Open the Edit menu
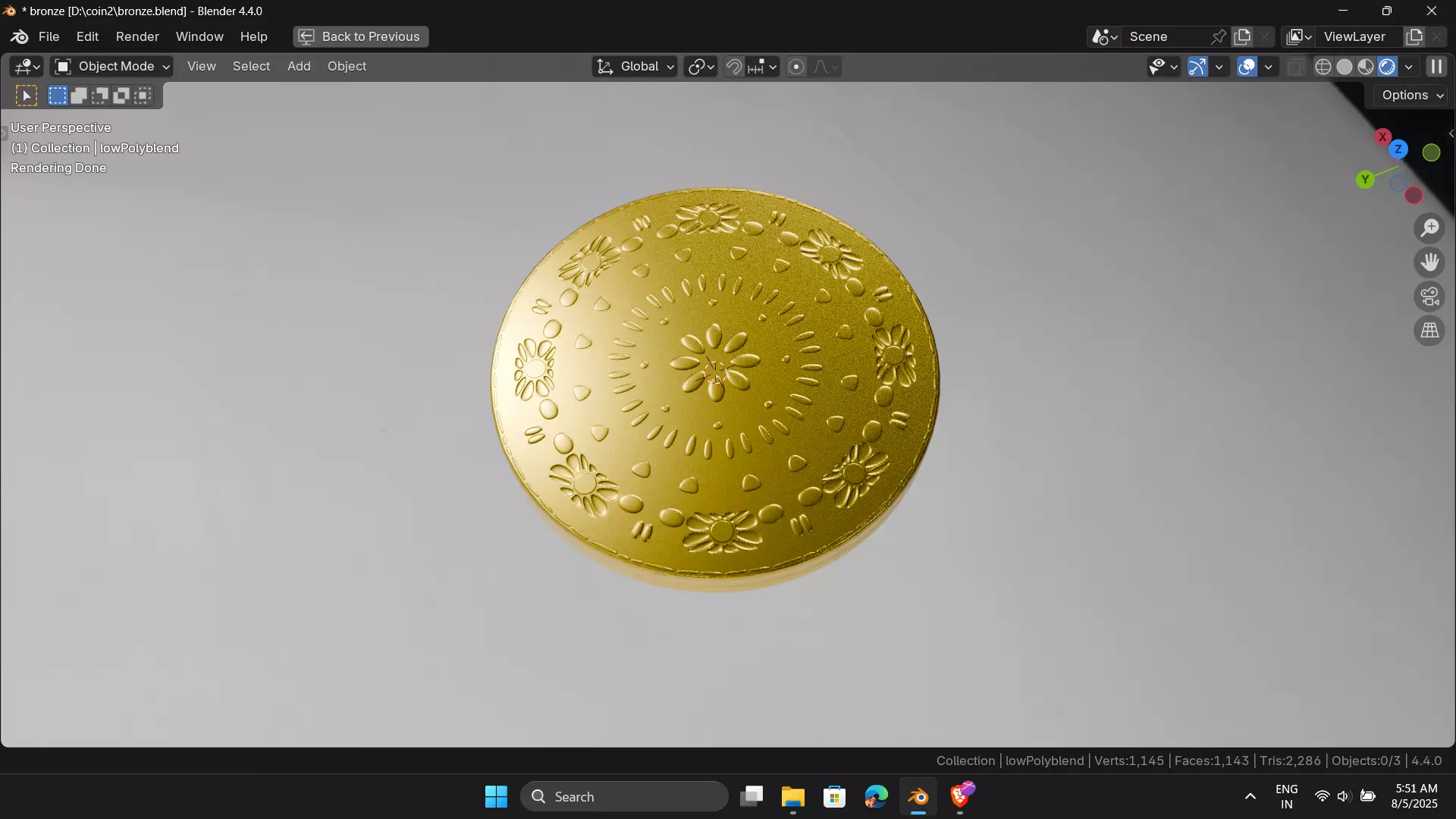This screenshot has height=819, width=1456. tap(87, 36)
